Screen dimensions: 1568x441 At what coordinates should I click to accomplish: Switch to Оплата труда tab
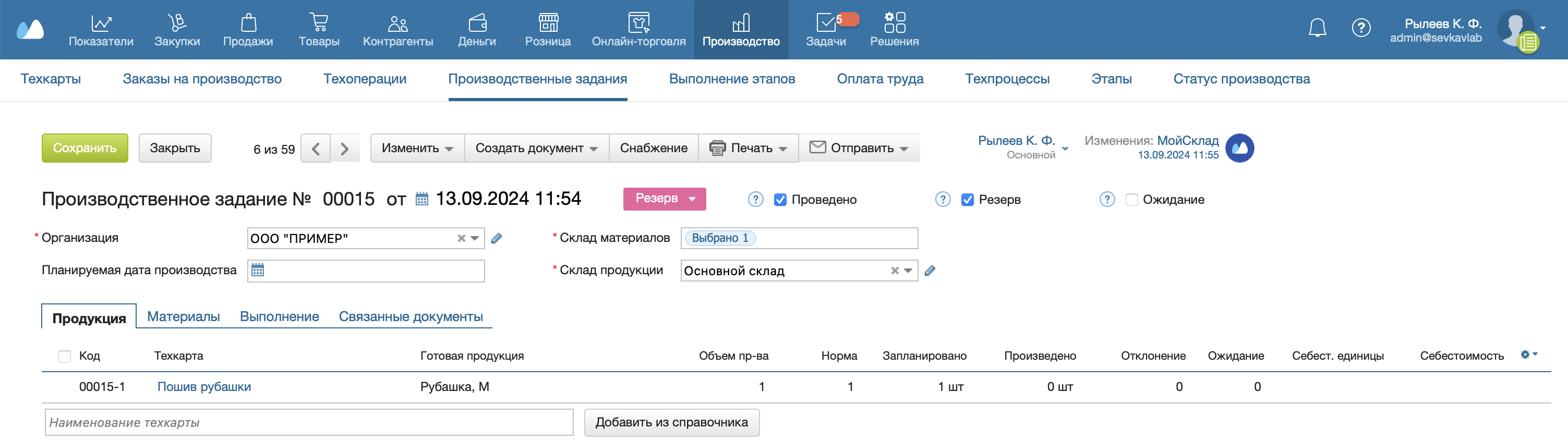tap(880, 79)
